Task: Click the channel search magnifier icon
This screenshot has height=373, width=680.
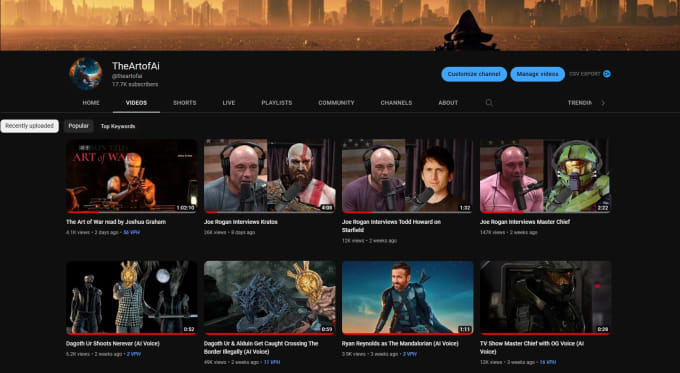Action: [x=489, y=103]
